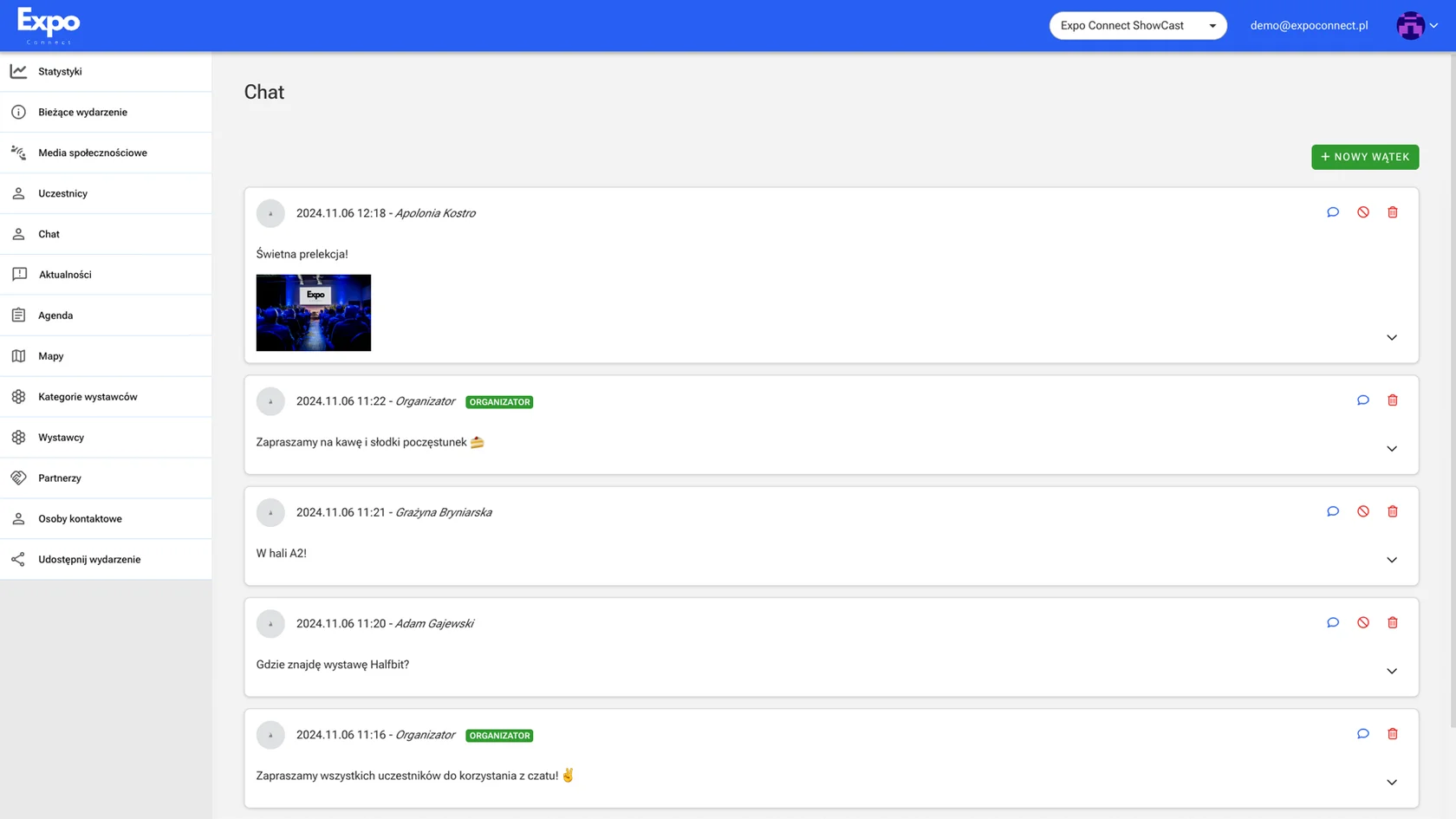The height and width of the screenshot is (819, 1456).
Task: Reply to Apolonia Kostro's thread
Action: coord(1333,212)
